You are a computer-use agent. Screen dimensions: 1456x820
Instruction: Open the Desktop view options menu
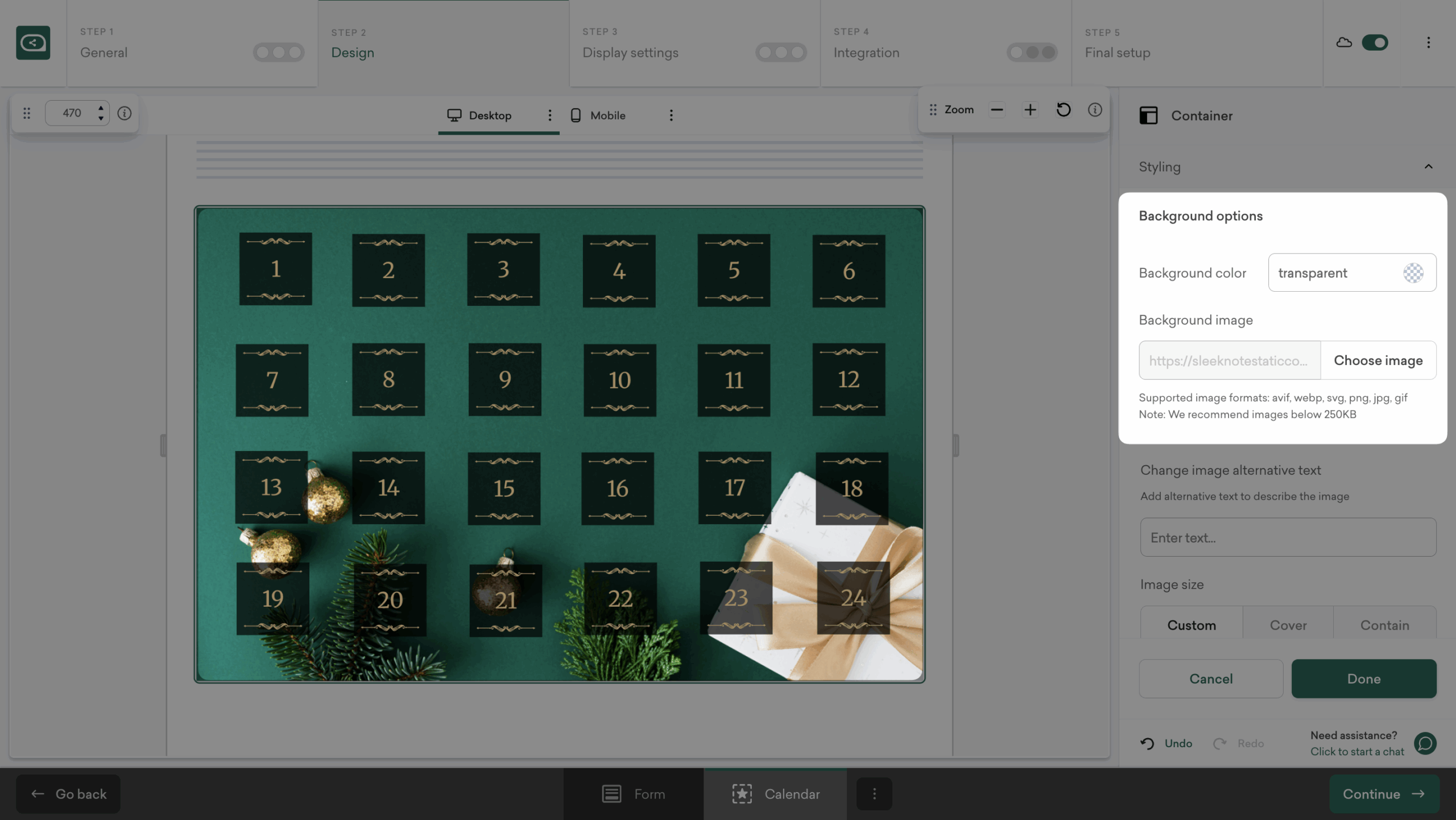pos(549,115)
